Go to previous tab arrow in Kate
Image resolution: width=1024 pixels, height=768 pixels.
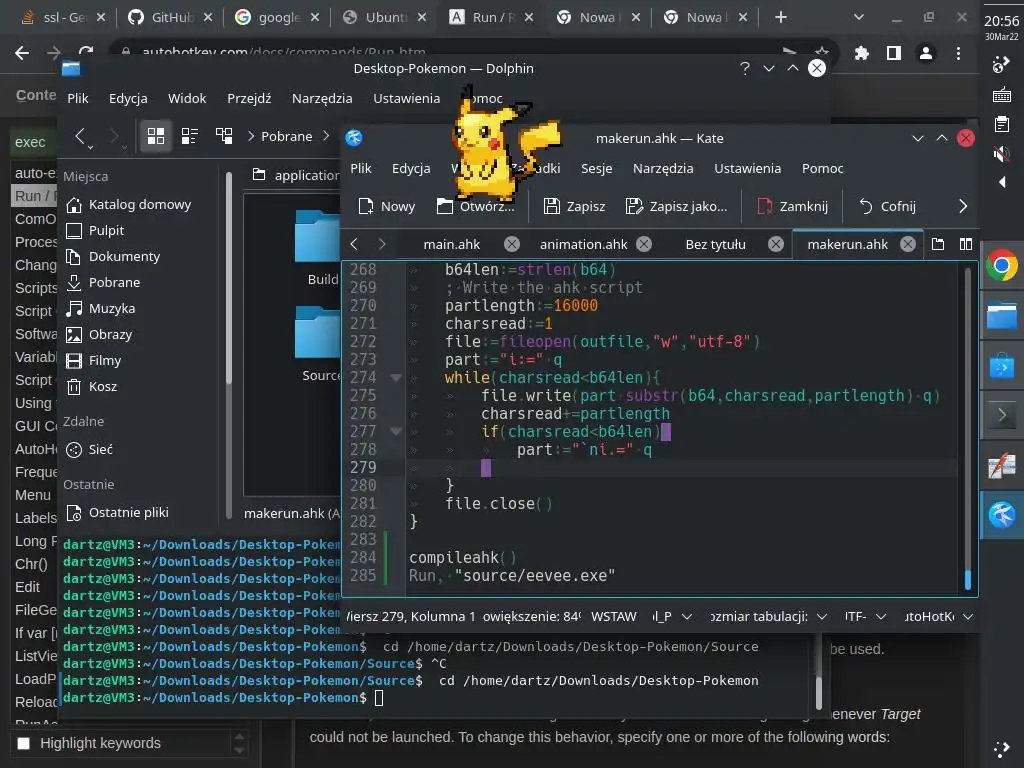354,244
